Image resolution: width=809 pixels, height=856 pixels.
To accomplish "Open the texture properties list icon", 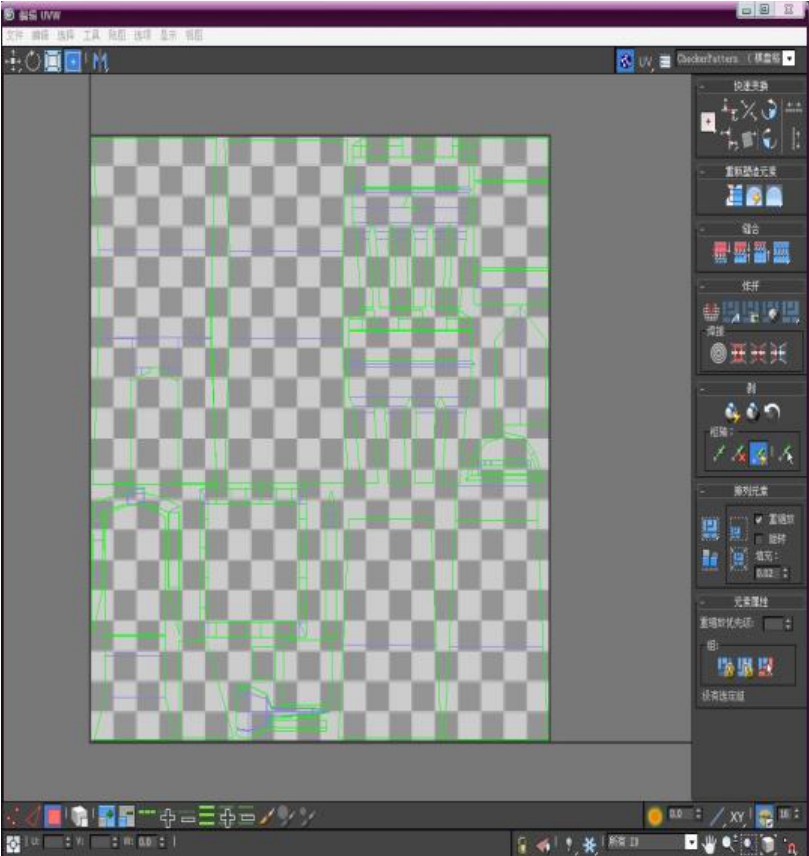I will [x=664, y=62].
